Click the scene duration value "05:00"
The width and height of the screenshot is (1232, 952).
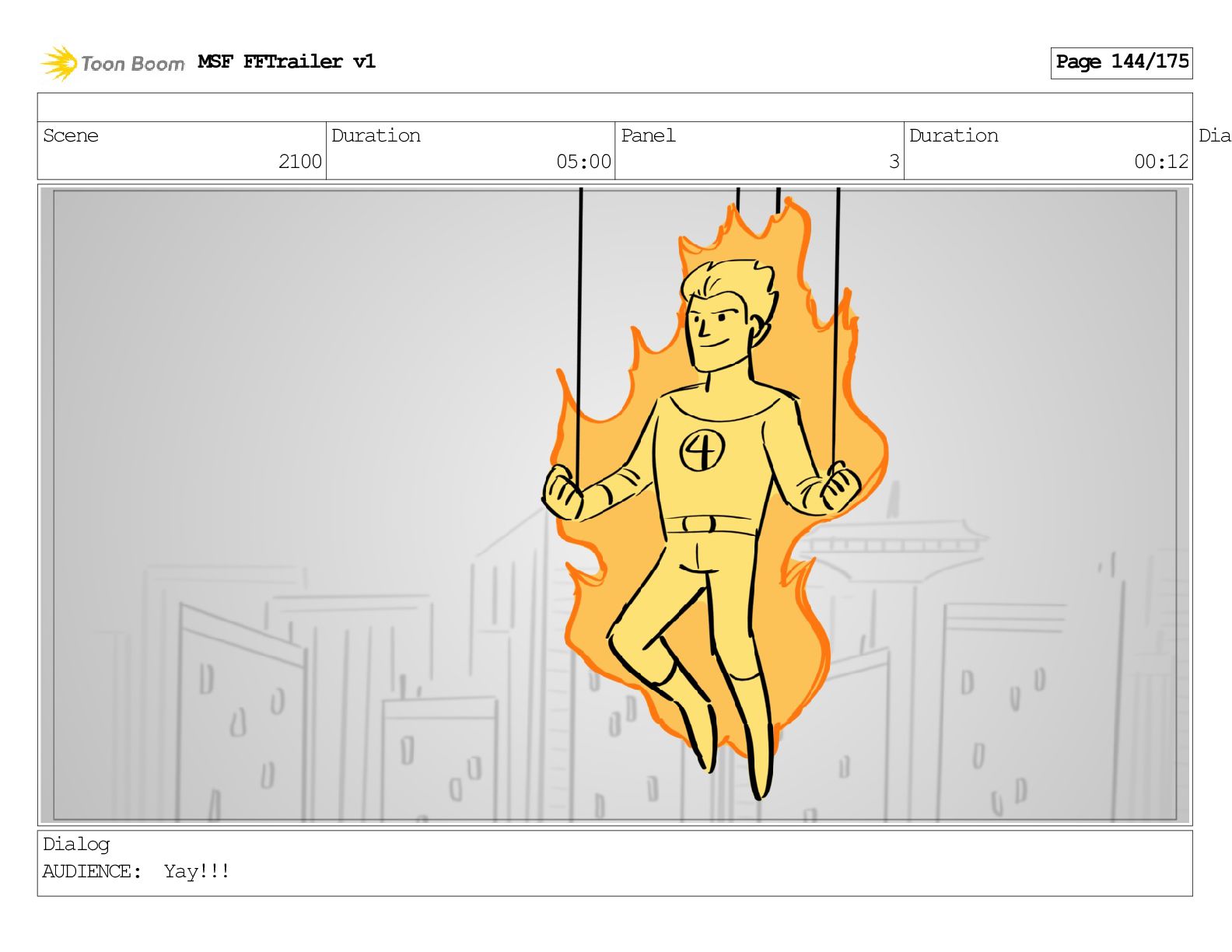coord(583,162)
